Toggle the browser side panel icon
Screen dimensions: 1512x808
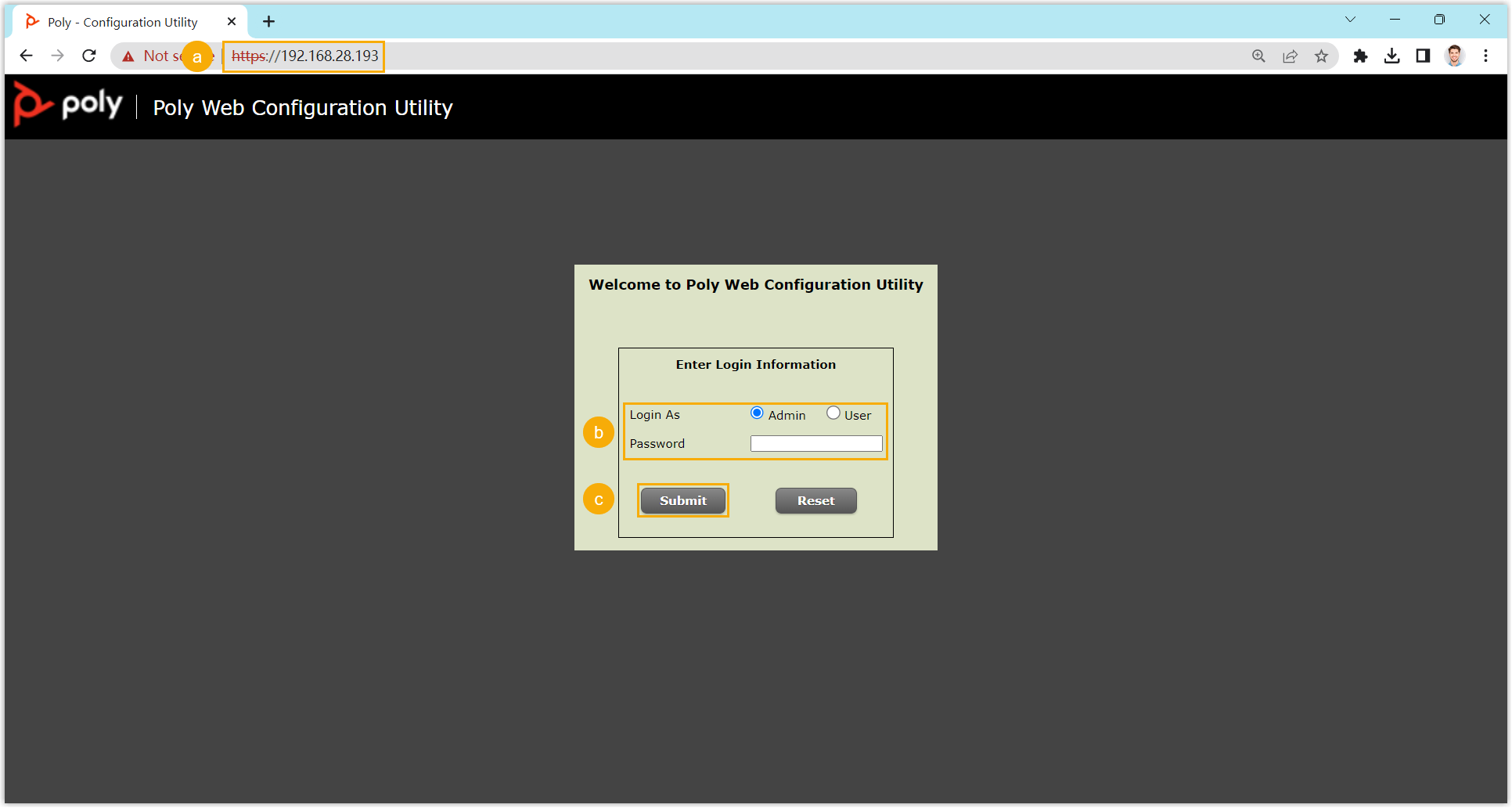click(x=1423, y=56)
